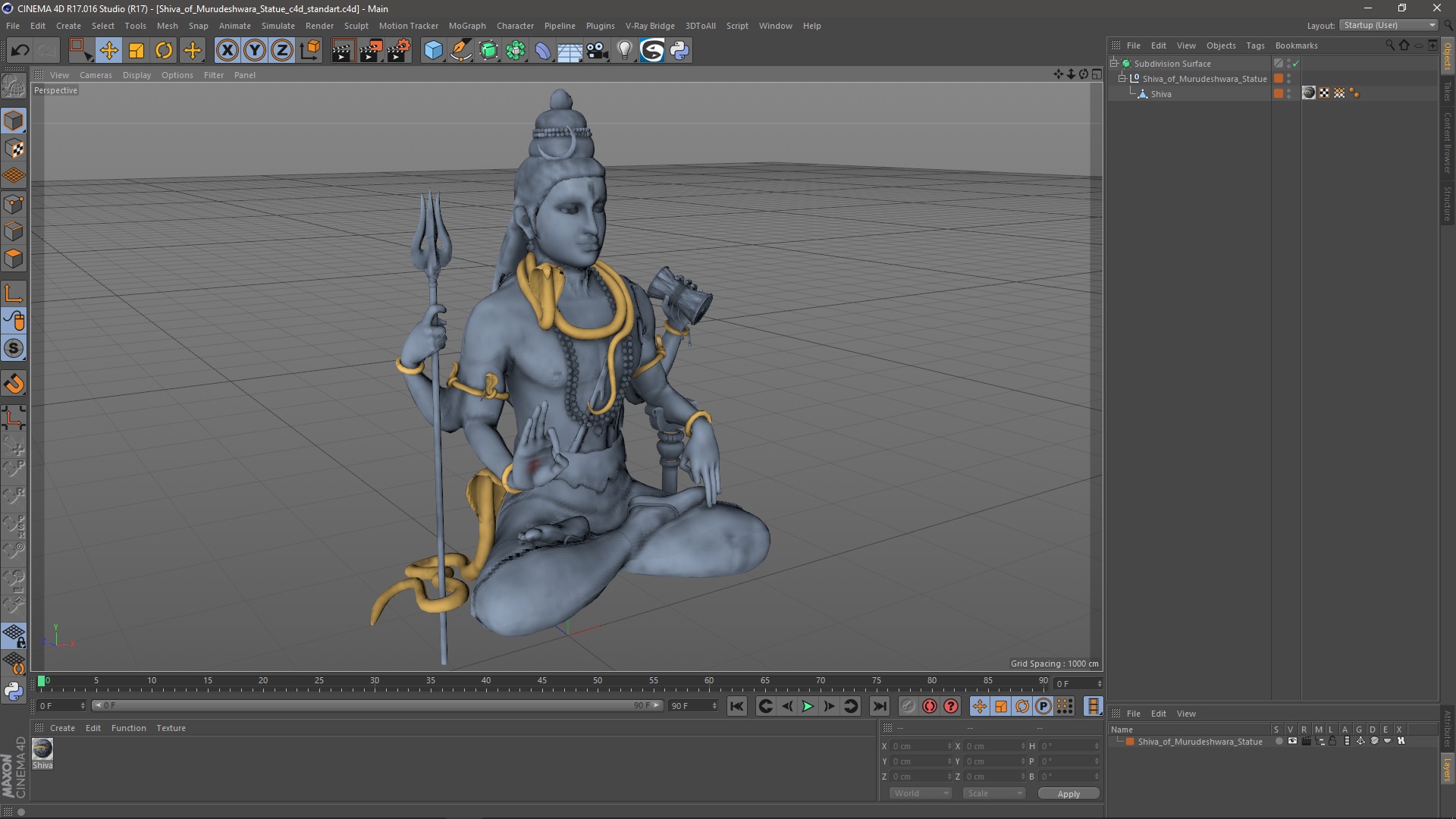
Task: Select the Shiva material thumbnail
Action: coord(42,748)
